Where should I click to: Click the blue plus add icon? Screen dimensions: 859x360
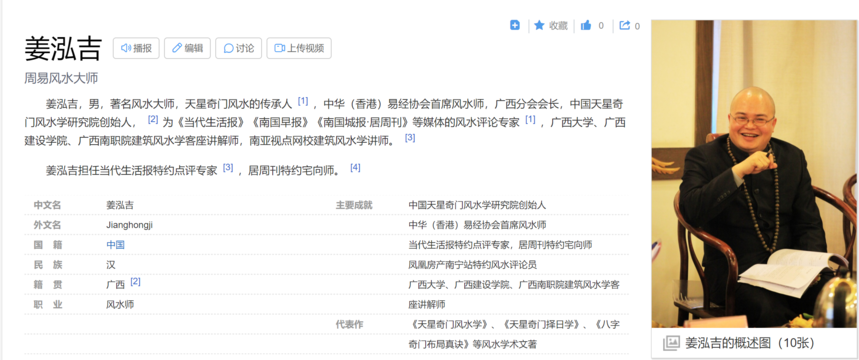tap(514, 25)
